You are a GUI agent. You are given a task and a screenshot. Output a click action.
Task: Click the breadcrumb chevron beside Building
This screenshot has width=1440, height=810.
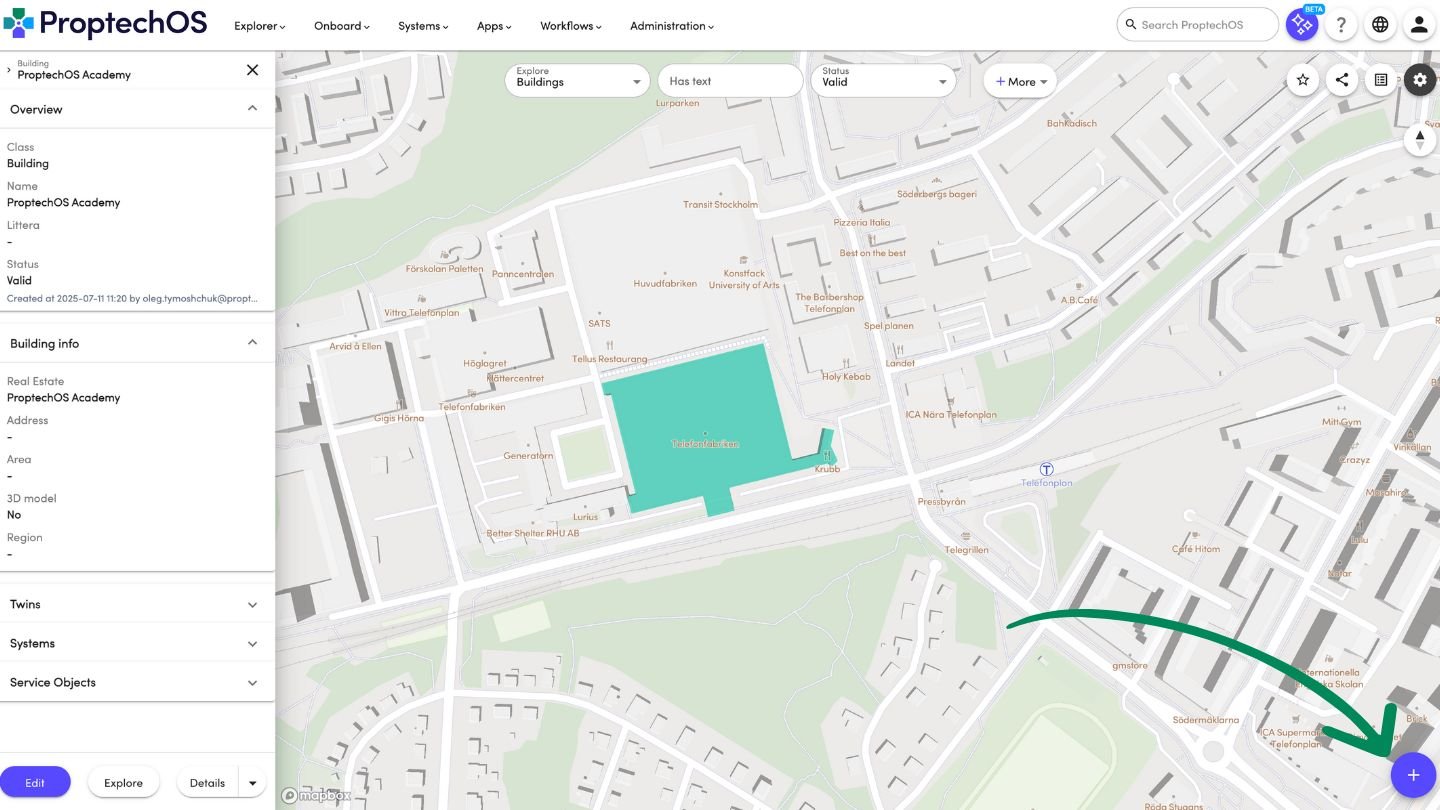9,69
